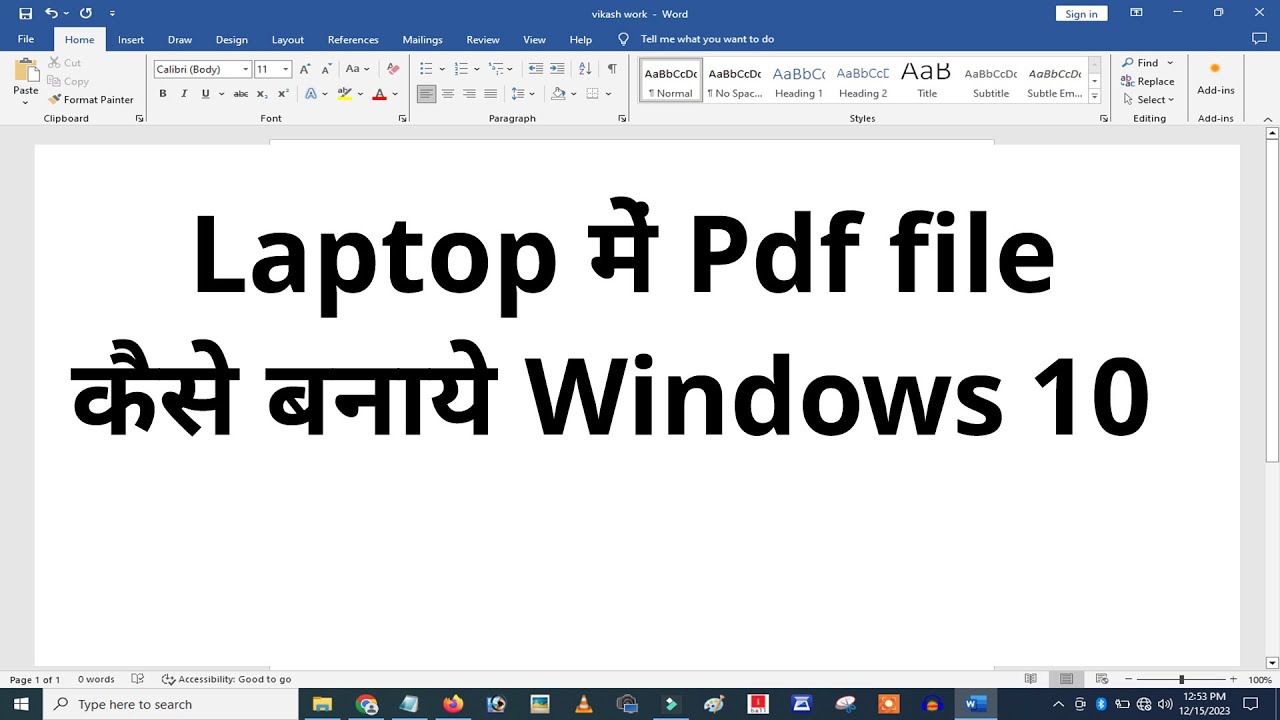Open Chrome from the taskbar
1280x720 pixels.
(x=366, y=704)
